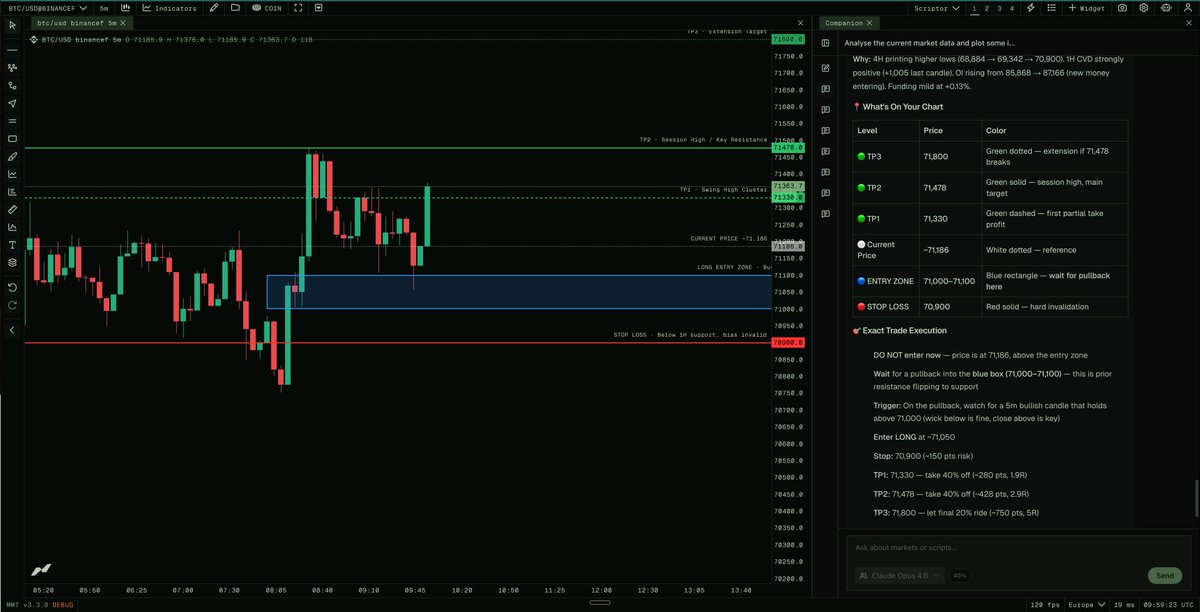This screenshot has height=612, width=1200.
Task: Switch to workspace 3
Action: point(1000,8)
